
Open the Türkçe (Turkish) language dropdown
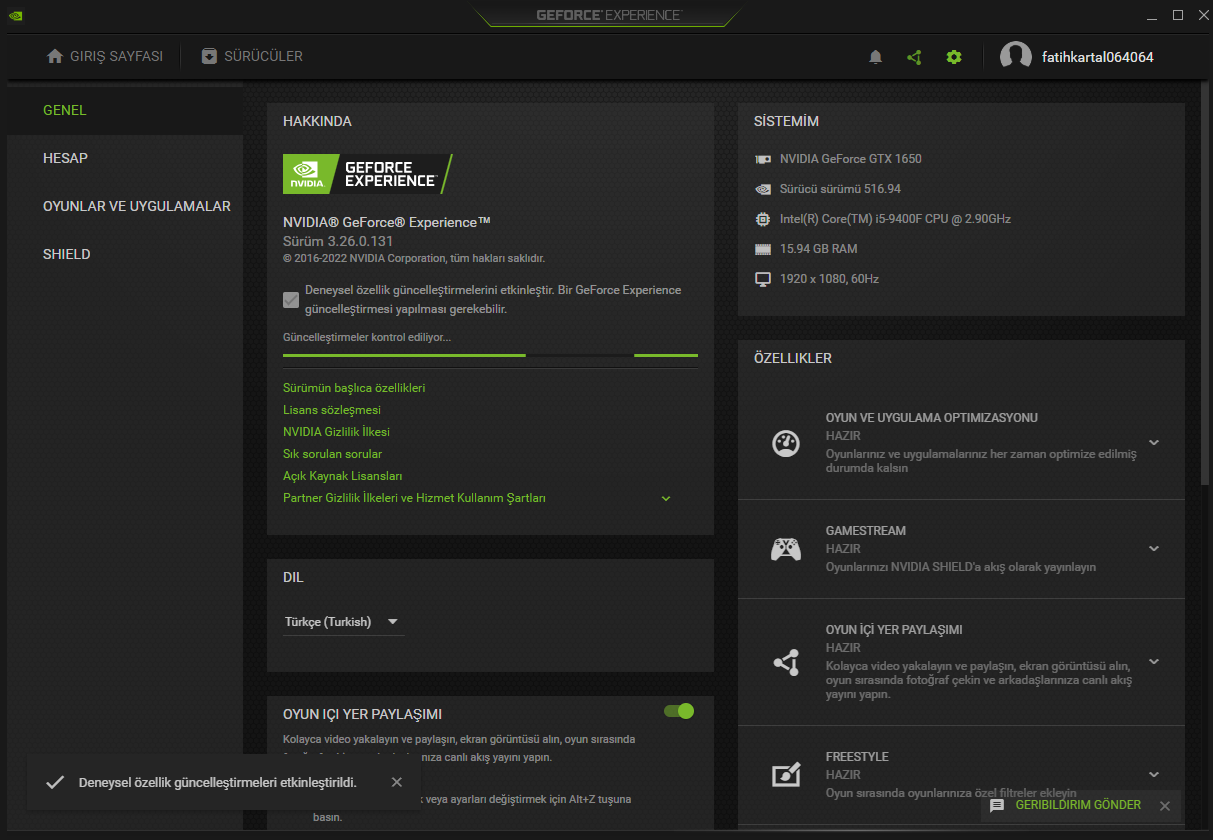click(343, 622)
